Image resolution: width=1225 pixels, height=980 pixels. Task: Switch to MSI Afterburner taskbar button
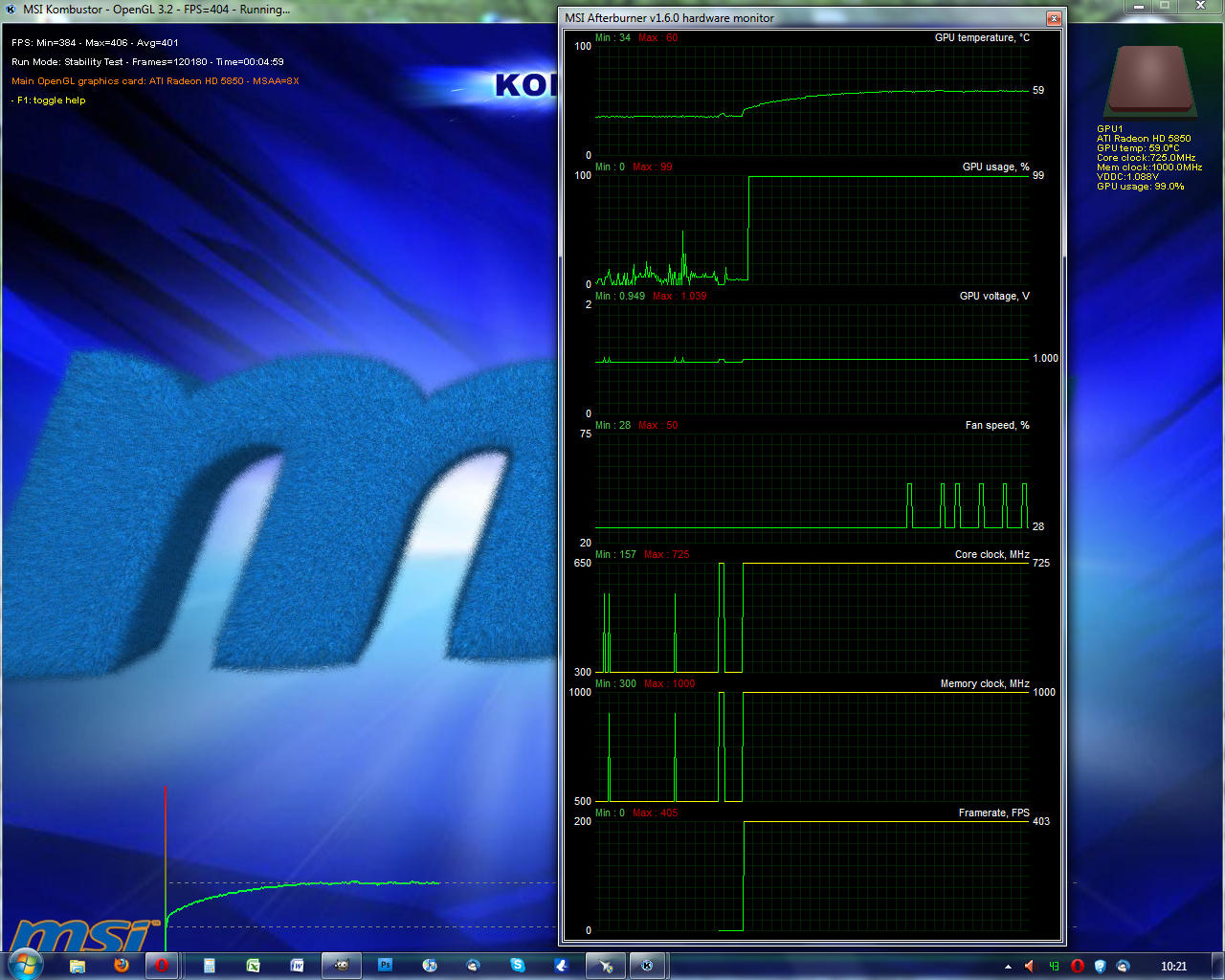tap(605, 966)
